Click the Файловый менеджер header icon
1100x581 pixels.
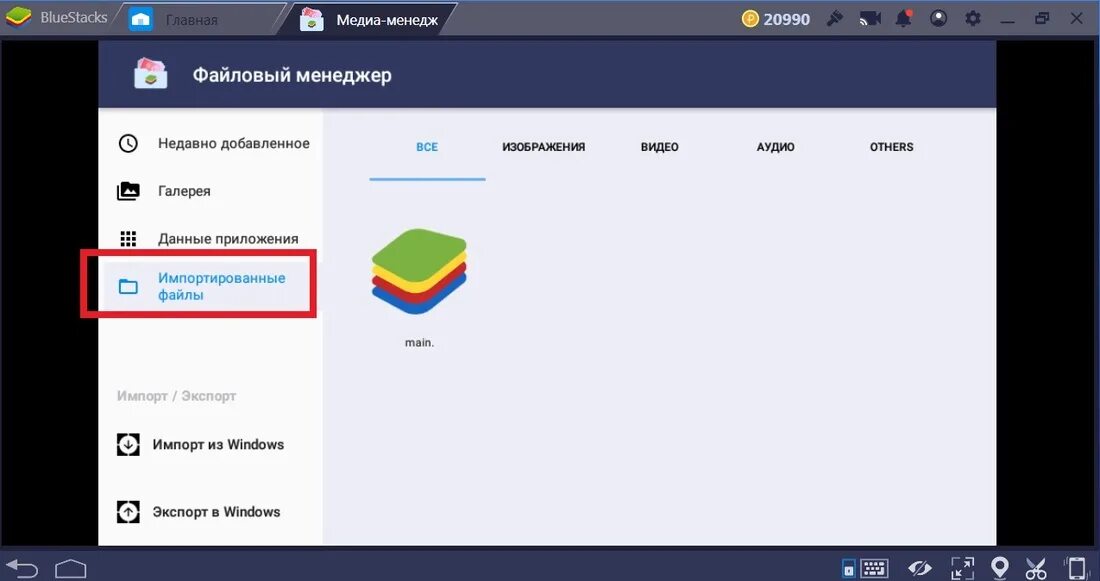click(x=151, y=74)
